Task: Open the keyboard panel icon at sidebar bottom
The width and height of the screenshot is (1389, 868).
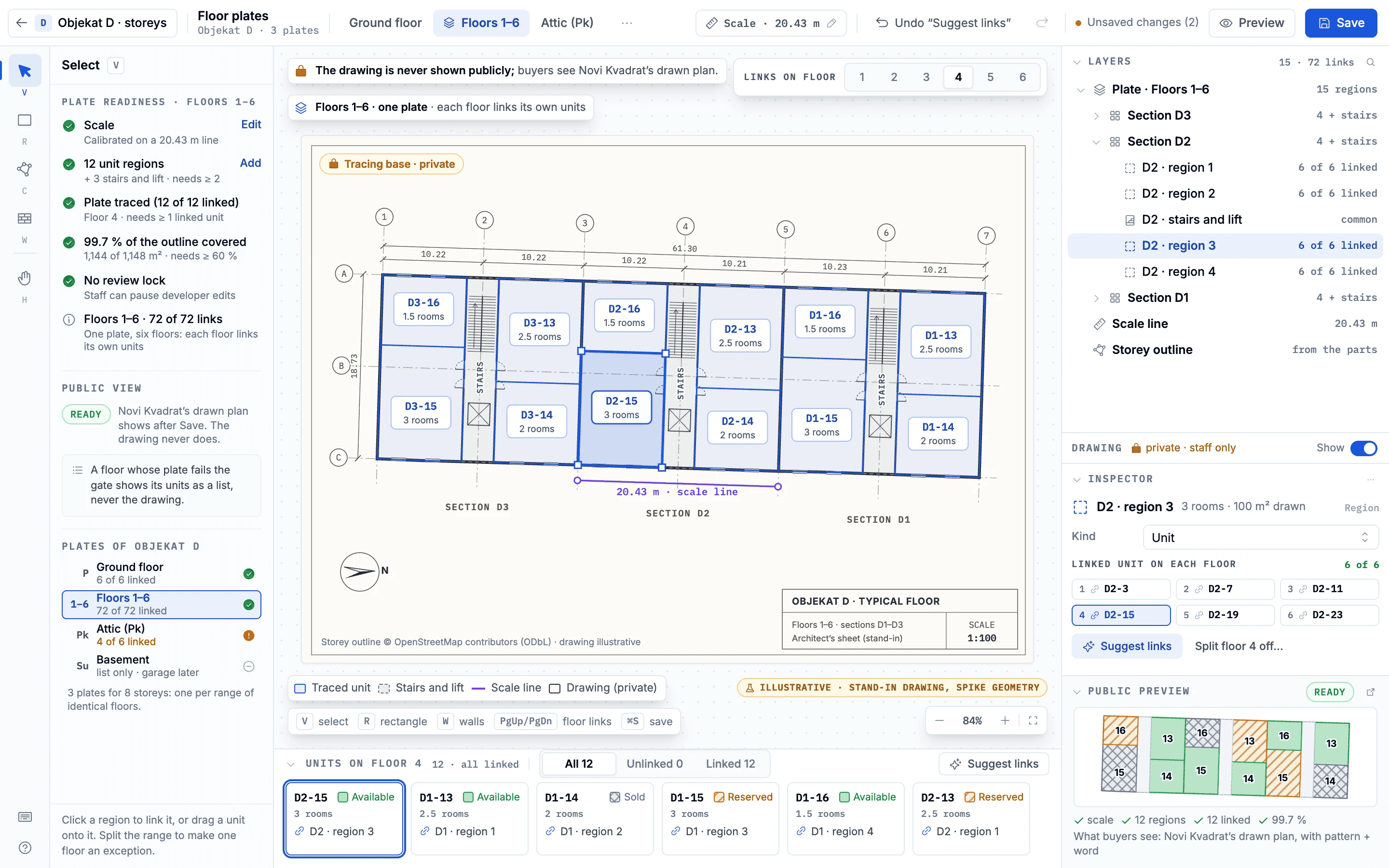Action: click(25, 817)
